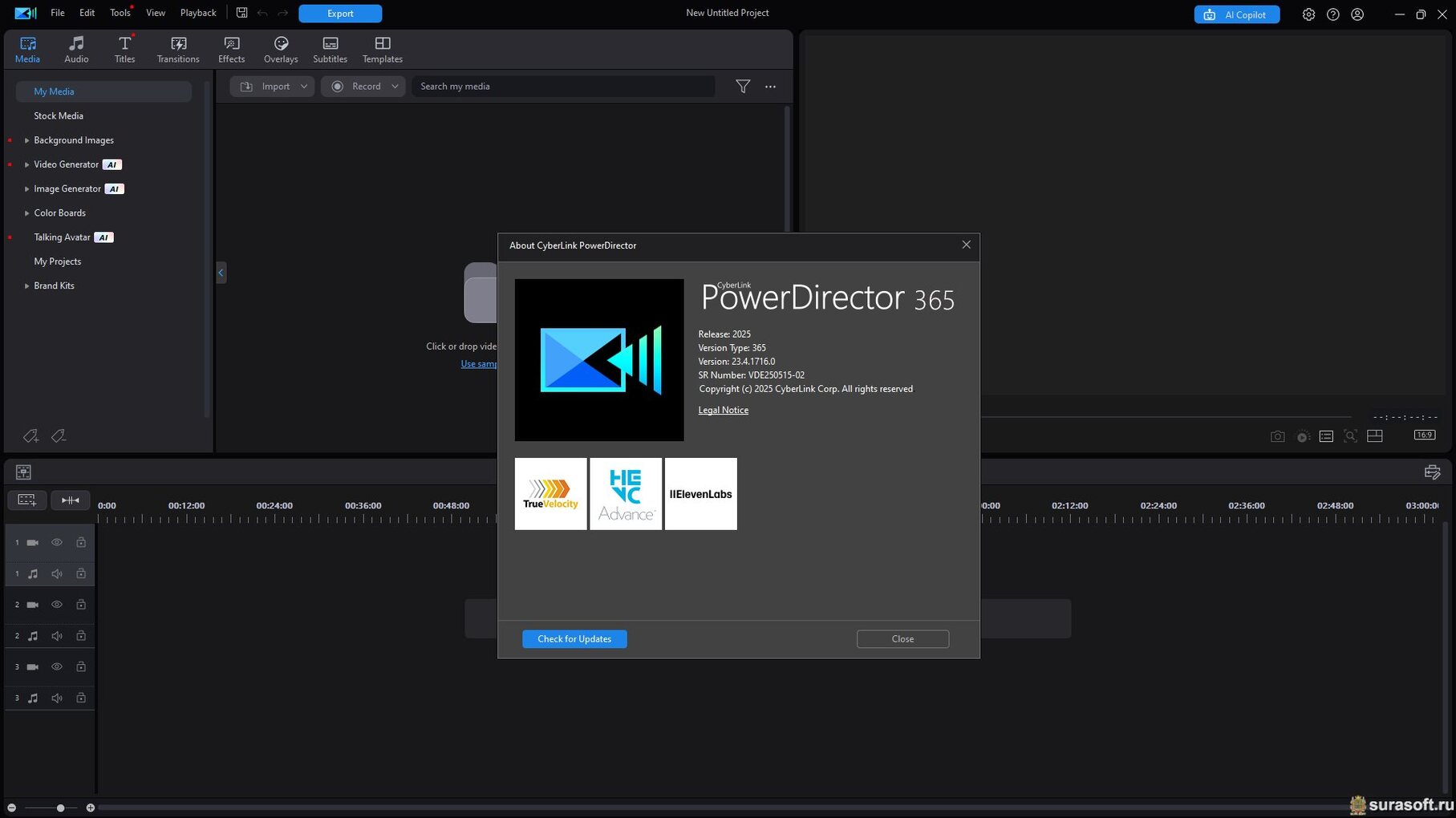The height and width of the screenshot is (818, 1456).
Task: Mute audio track 1 speaker icon
Action: click(x=57, y=574)
